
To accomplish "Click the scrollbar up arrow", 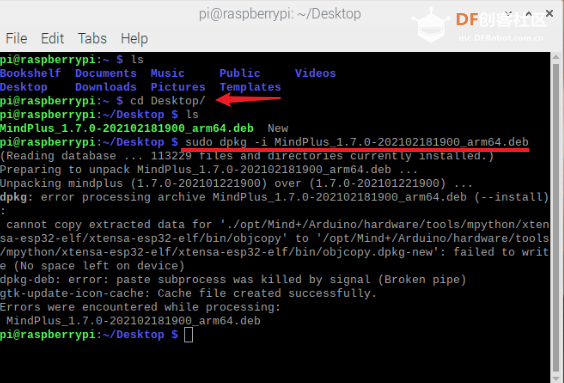I will [x=556, y=58].
